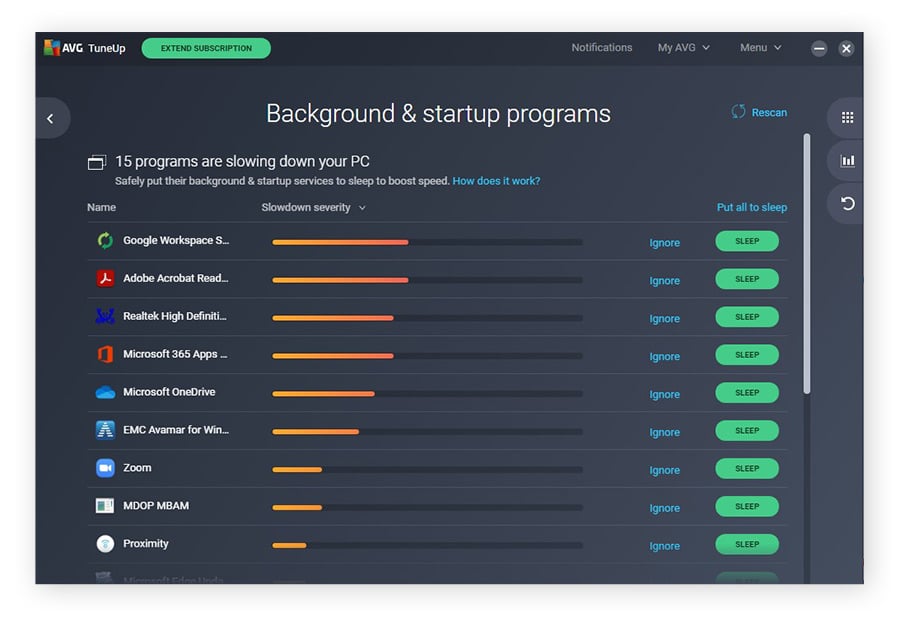This screenshot has height=618, width=900.
Task: Click the Zoom app icon
Action: pos(105,468)
